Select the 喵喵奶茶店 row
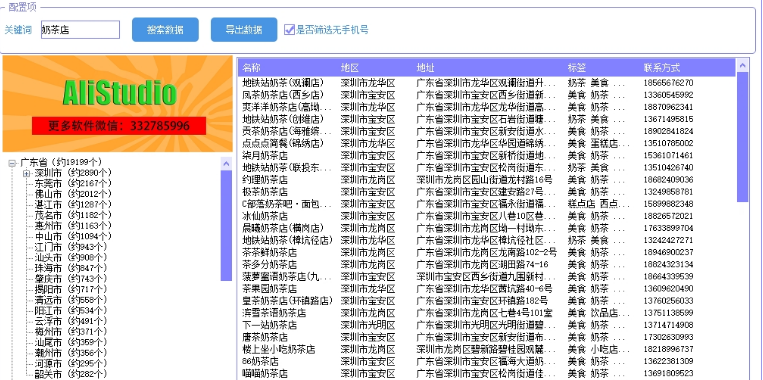Screen dimensions: 763x380 coord(487,374)
